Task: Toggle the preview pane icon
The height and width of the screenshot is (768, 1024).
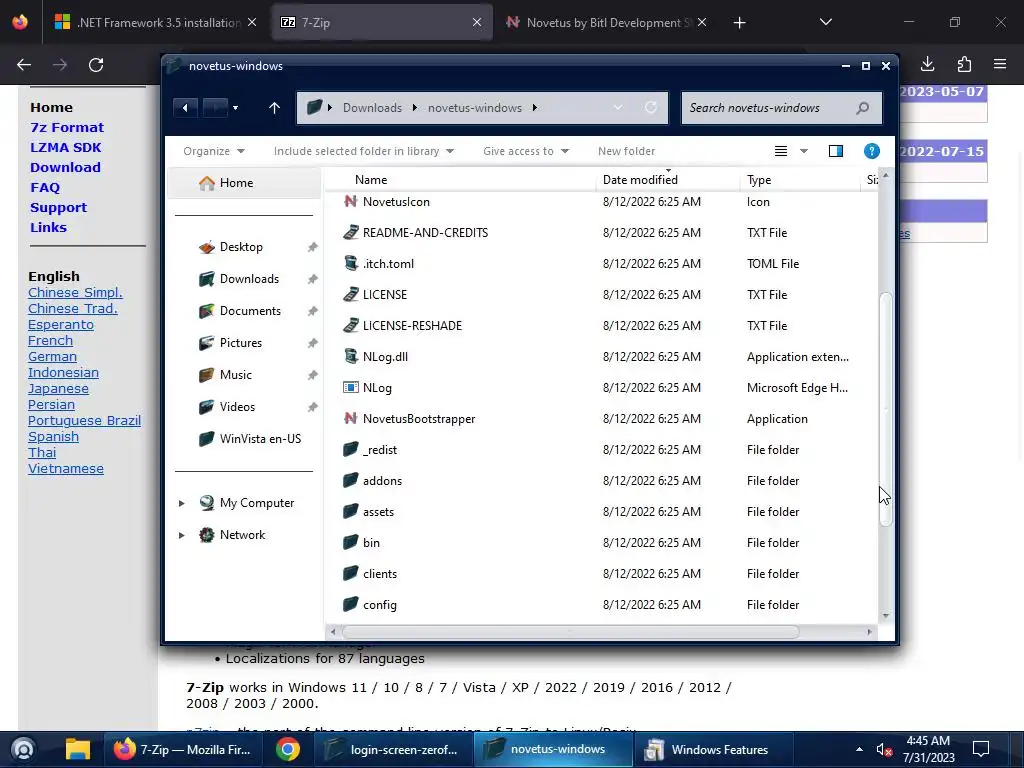Action: pos(836,151)
